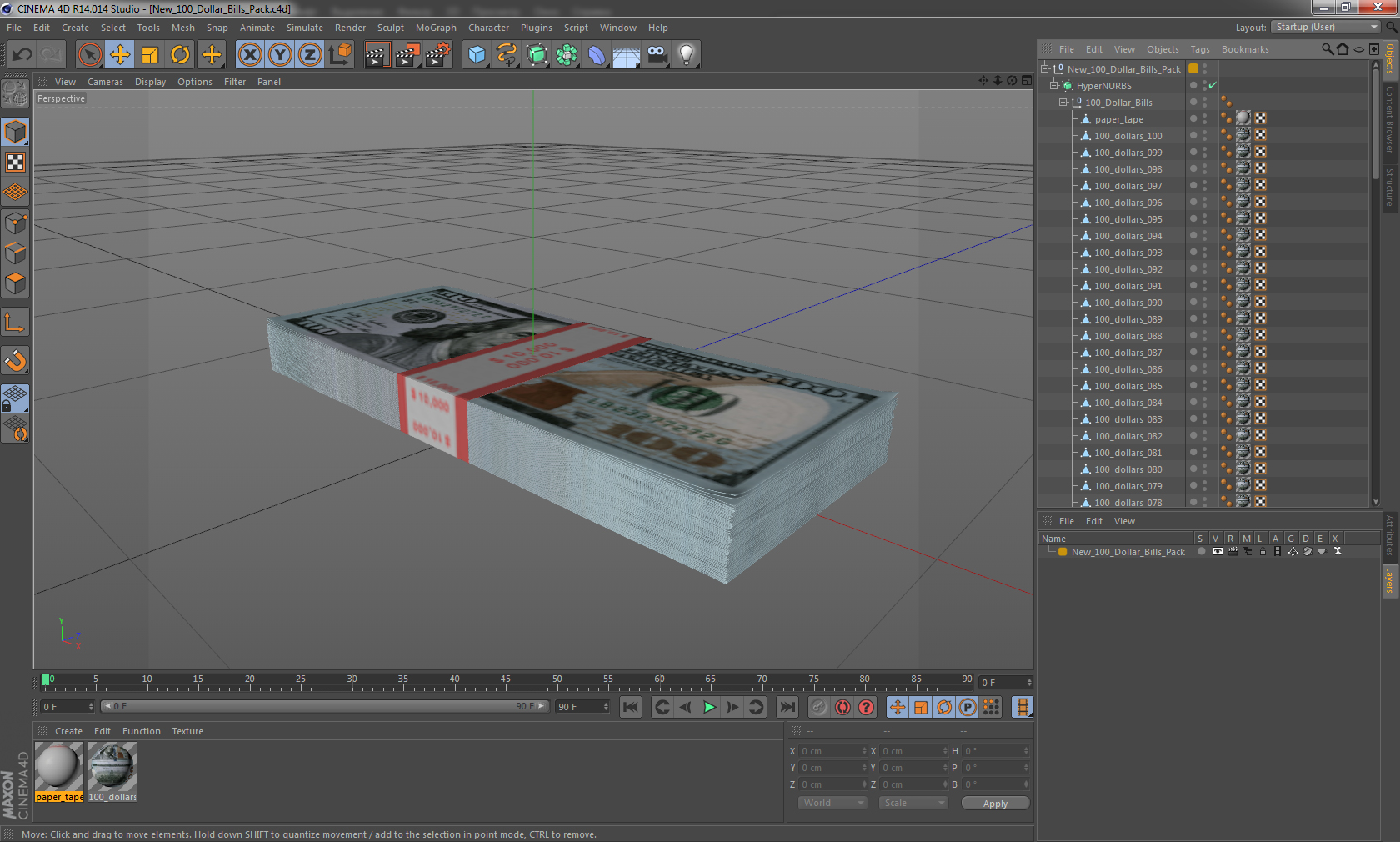Open the spline tools icon
This screenshot has width=1400, height=842.
[507, 55]
